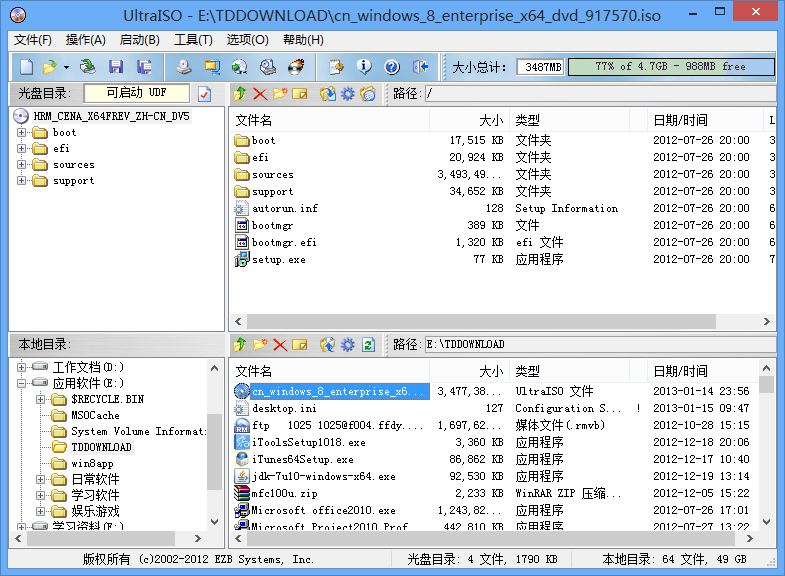The image size is (785, 576).
Task: Click the disc panel 路径 field showing /
Action: [x=600, y=94]
